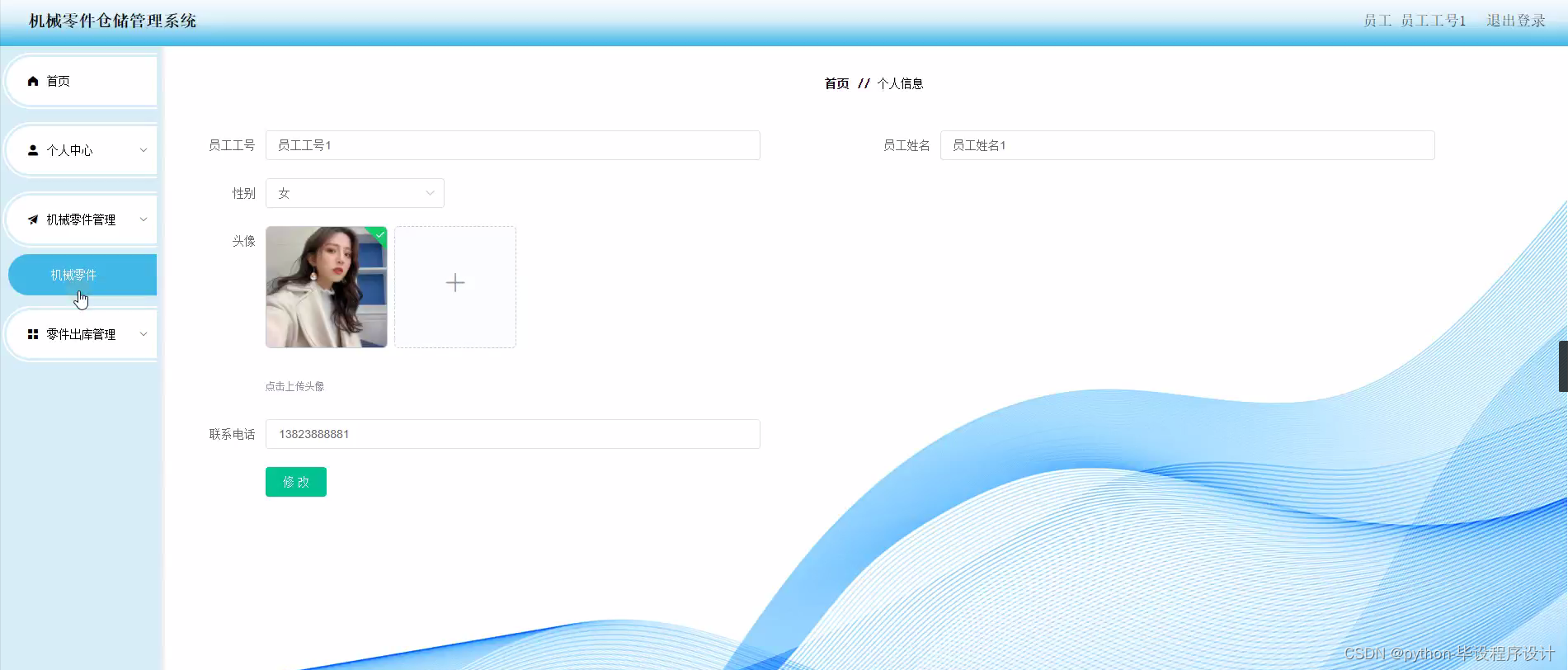Open the 机械零件 submenu item
Screen dimensions: 1568x670
coord(82,275)
